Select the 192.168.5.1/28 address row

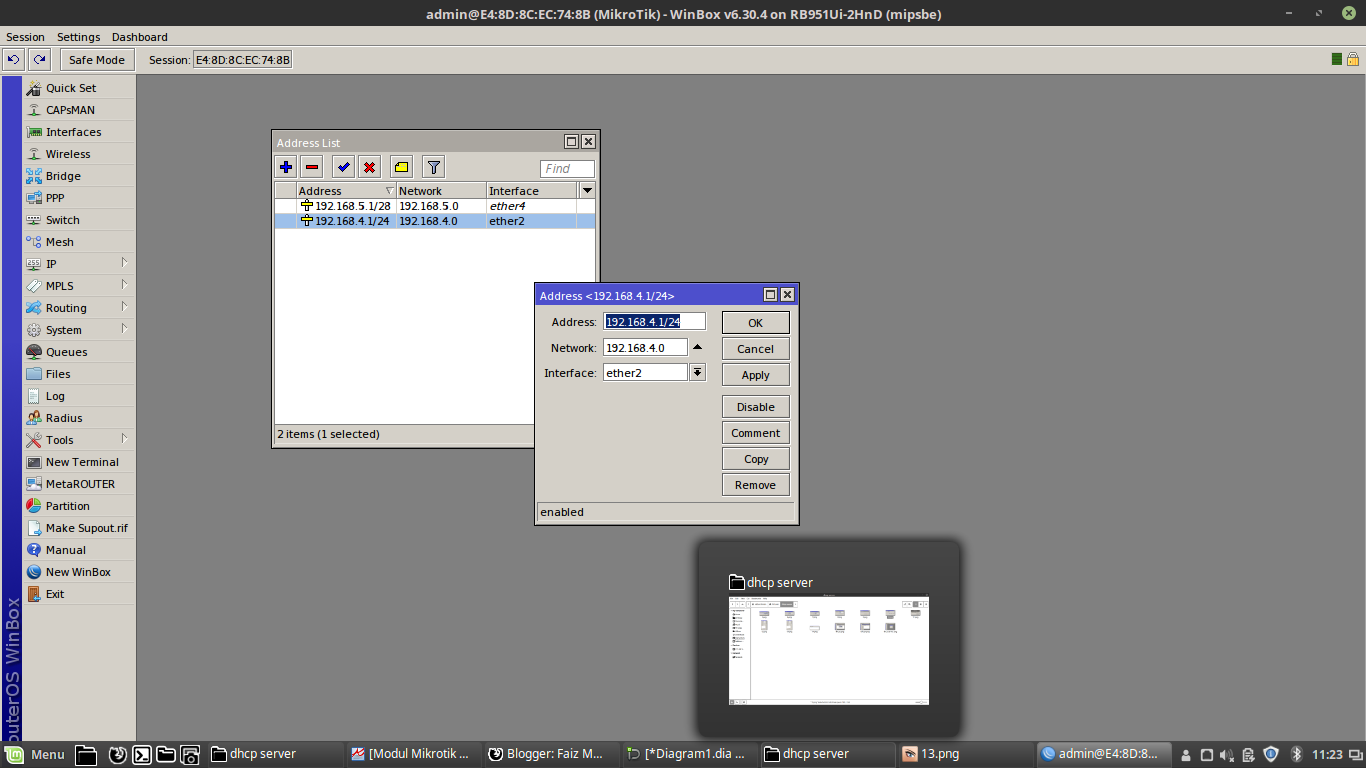tap(435, 206)
